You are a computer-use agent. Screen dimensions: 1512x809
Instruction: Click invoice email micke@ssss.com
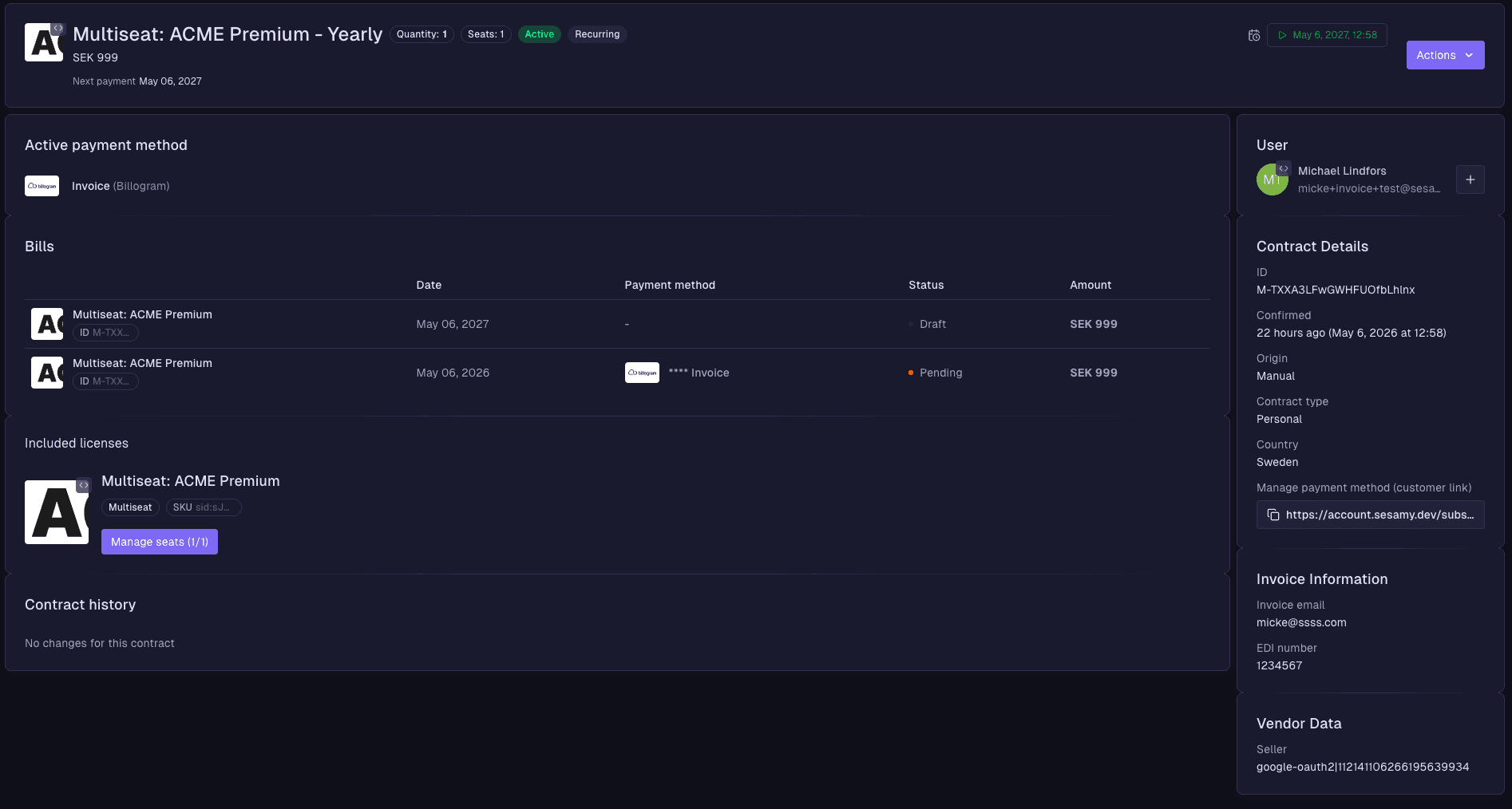pos(1301,622)
